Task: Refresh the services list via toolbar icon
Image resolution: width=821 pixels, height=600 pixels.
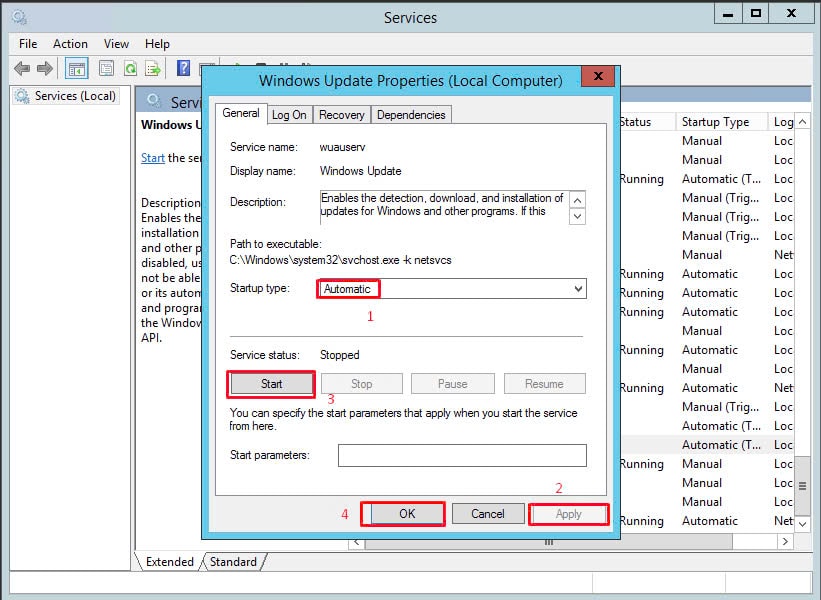Action: tap(130, 68)
